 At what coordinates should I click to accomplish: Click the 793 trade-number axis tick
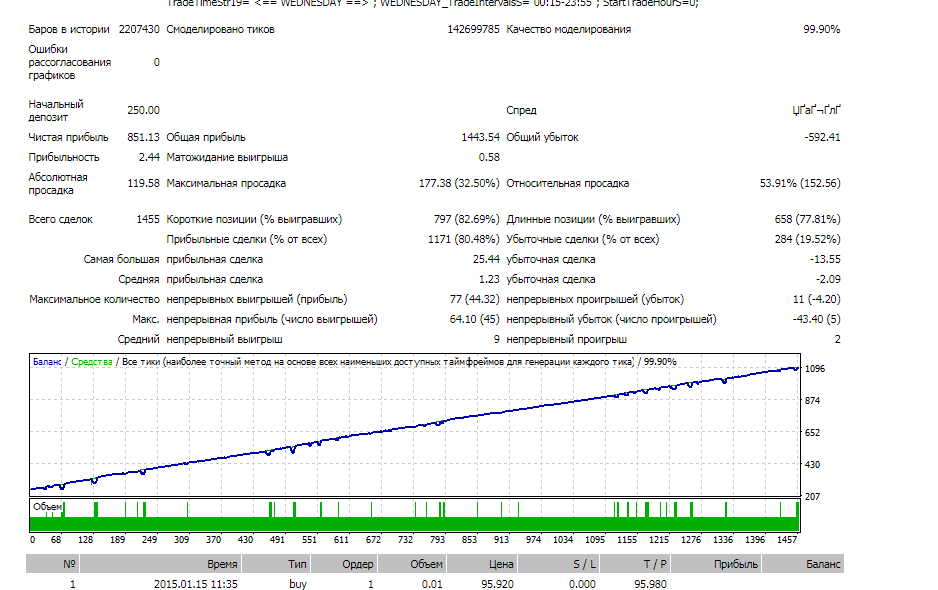(x=437, y=540)
